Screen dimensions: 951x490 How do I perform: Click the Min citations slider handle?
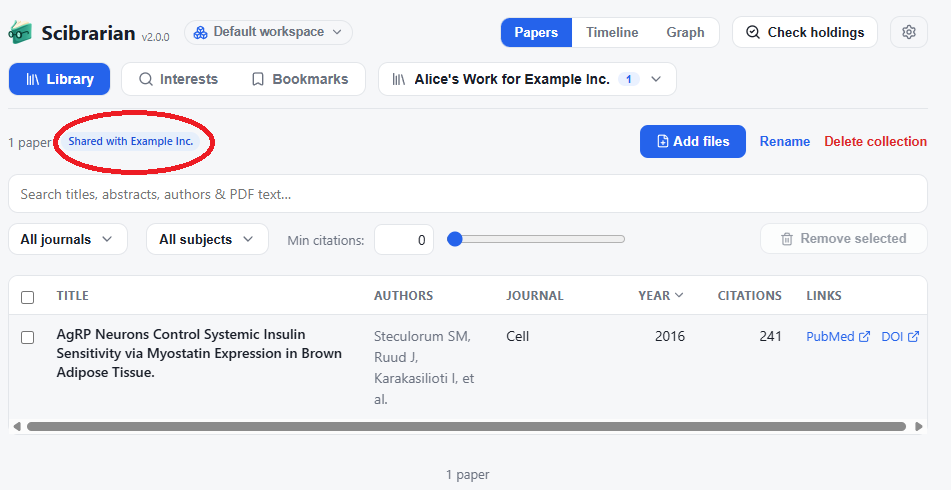(455, 239)
